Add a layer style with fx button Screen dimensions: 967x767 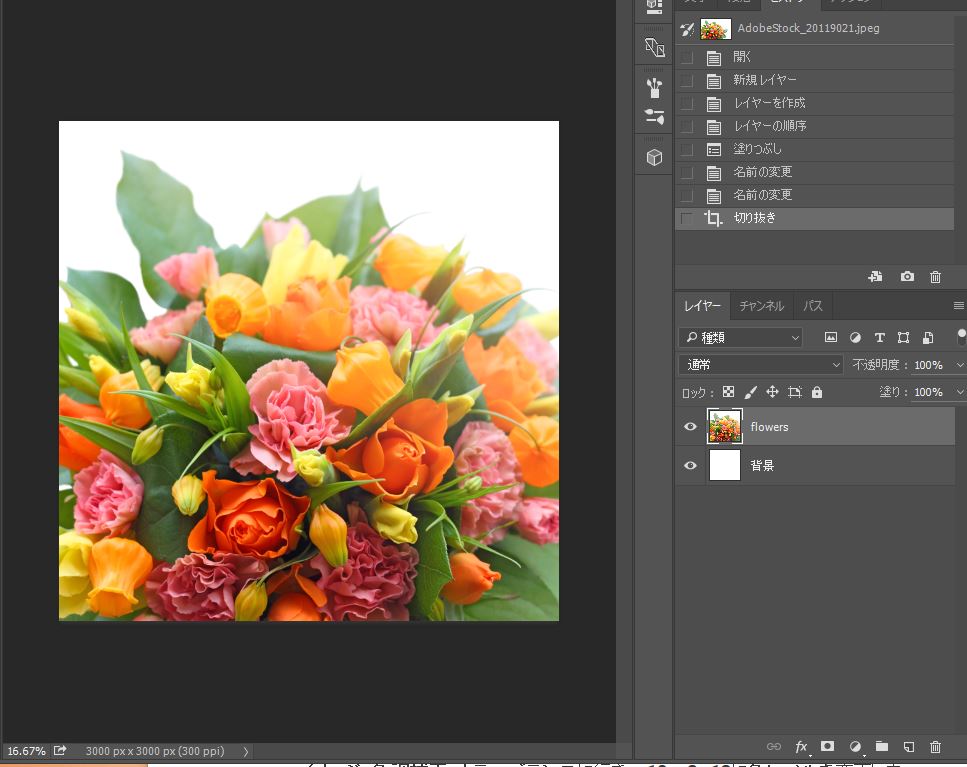click(802, 747)
